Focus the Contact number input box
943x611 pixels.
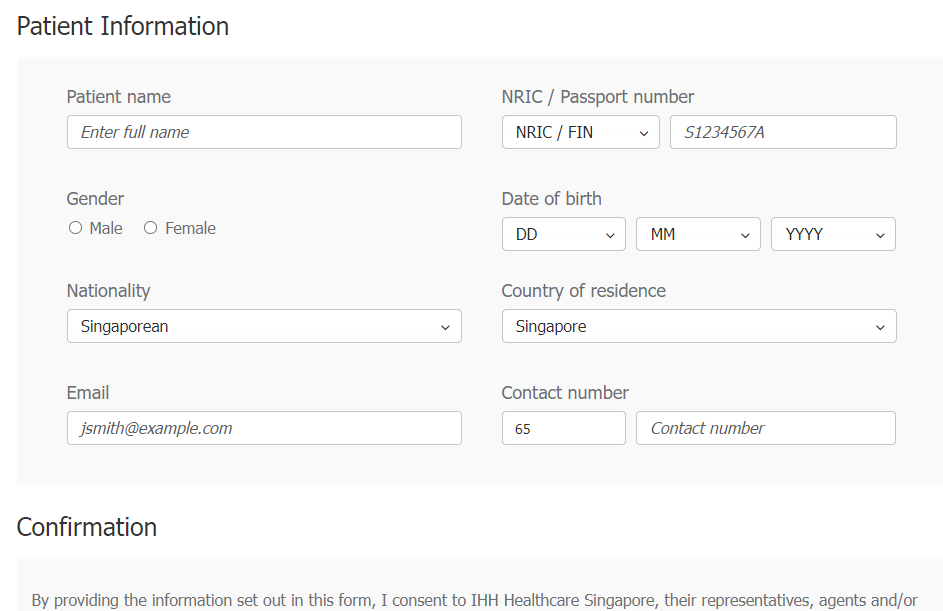click(x=765, y=428)
